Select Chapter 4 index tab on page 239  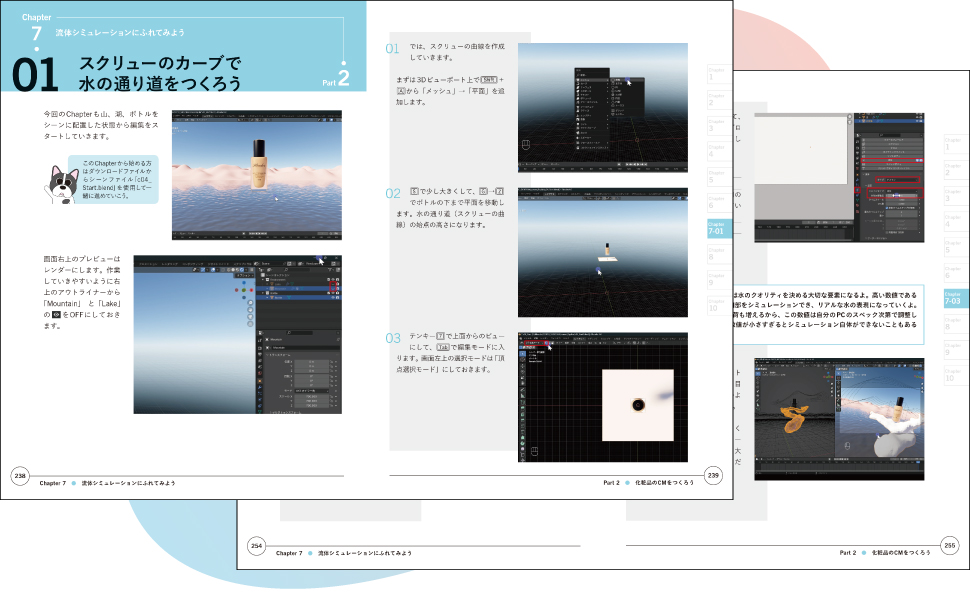[718, 152]
